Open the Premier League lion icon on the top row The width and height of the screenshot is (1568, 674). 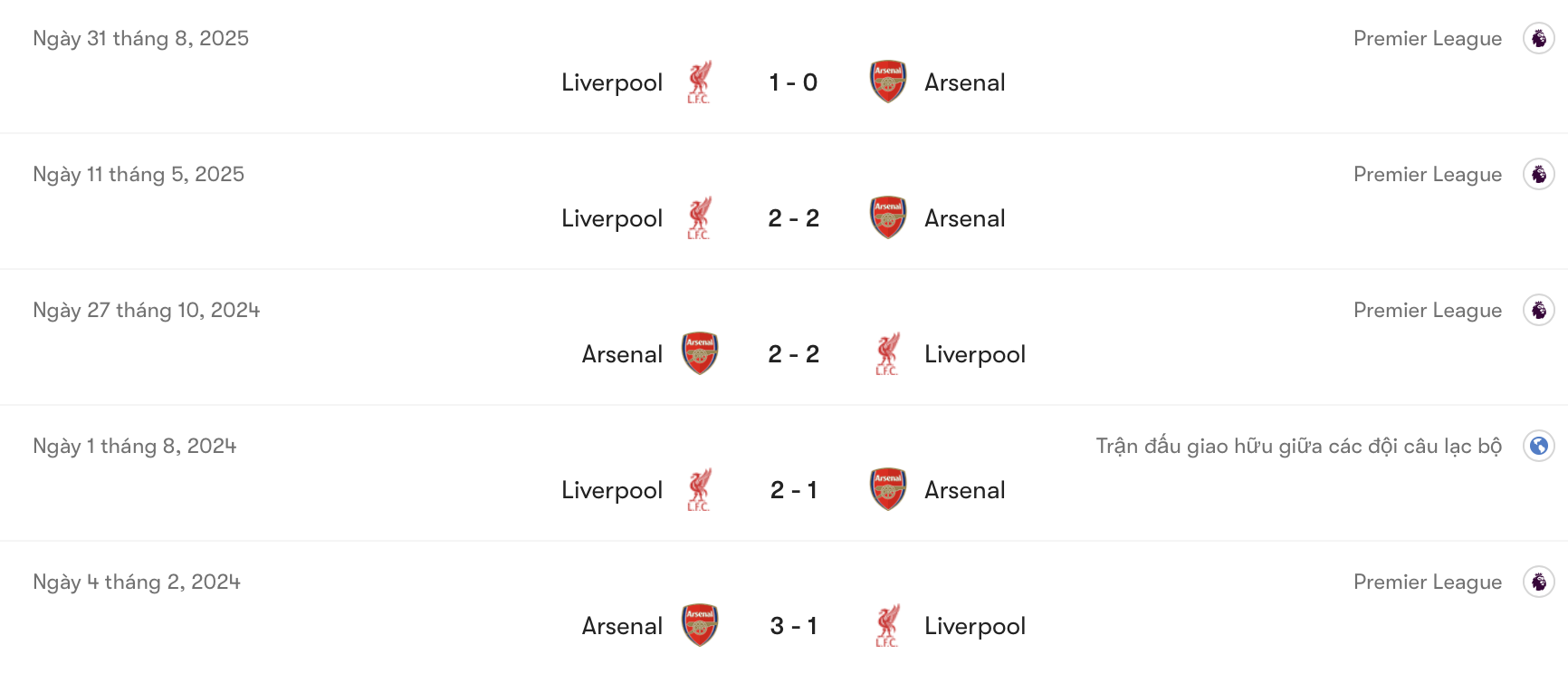coord(1539,38)
